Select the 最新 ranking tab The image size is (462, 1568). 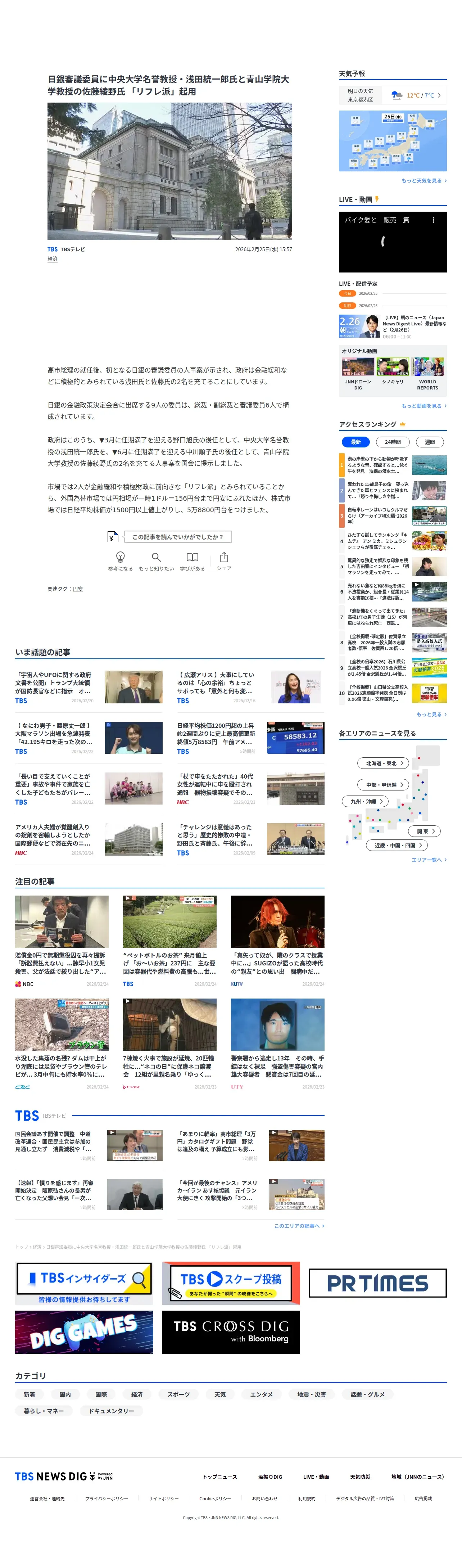tap(356, 442)
